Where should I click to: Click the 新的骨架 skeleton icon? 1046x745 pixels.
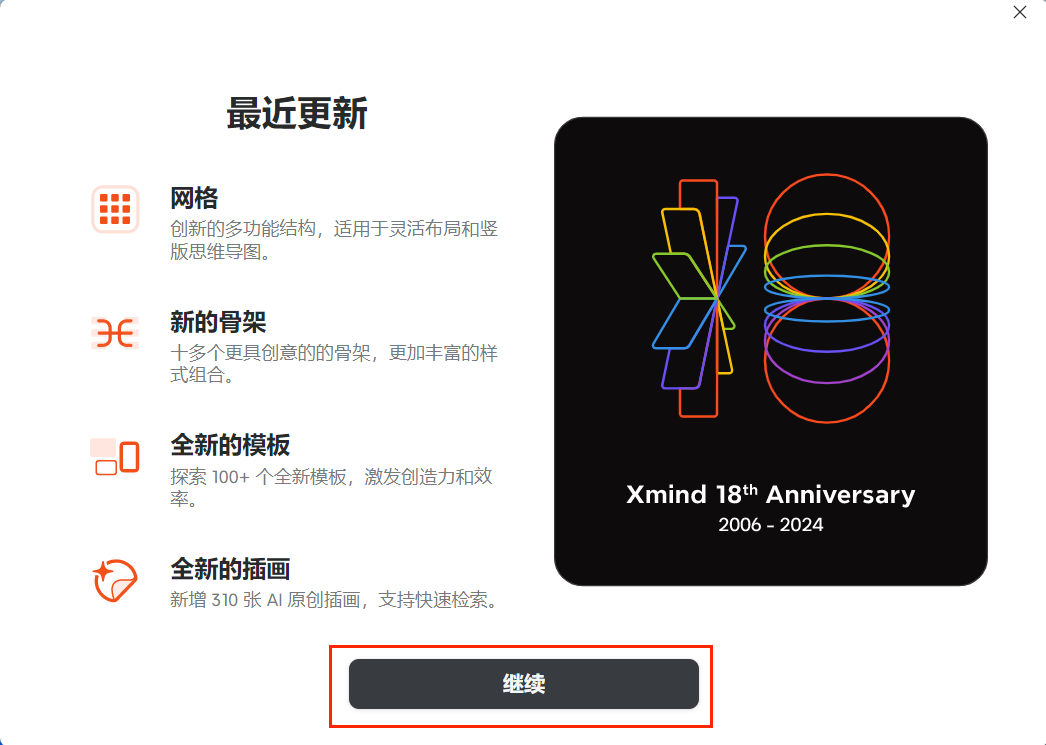[x=115, y=333]
